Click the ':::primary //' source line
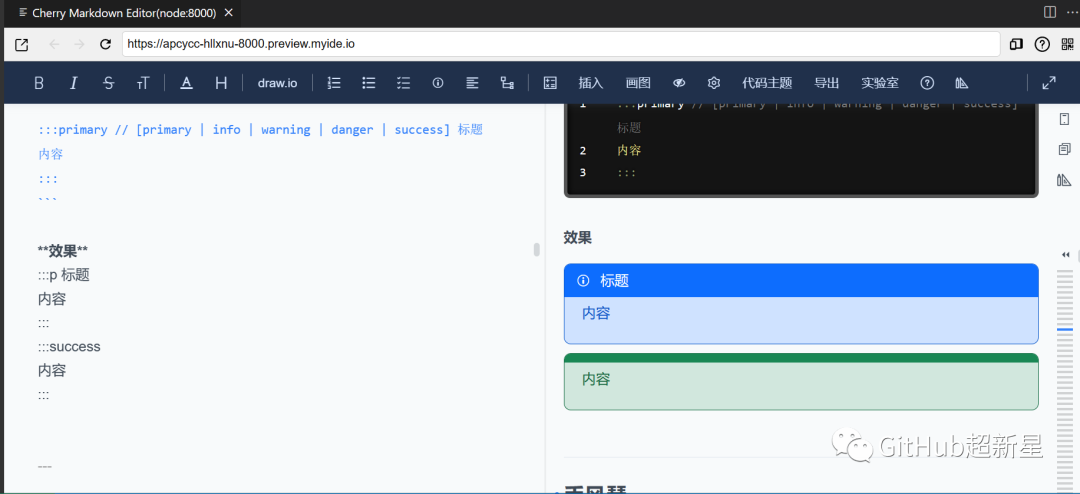 [260, 130]
